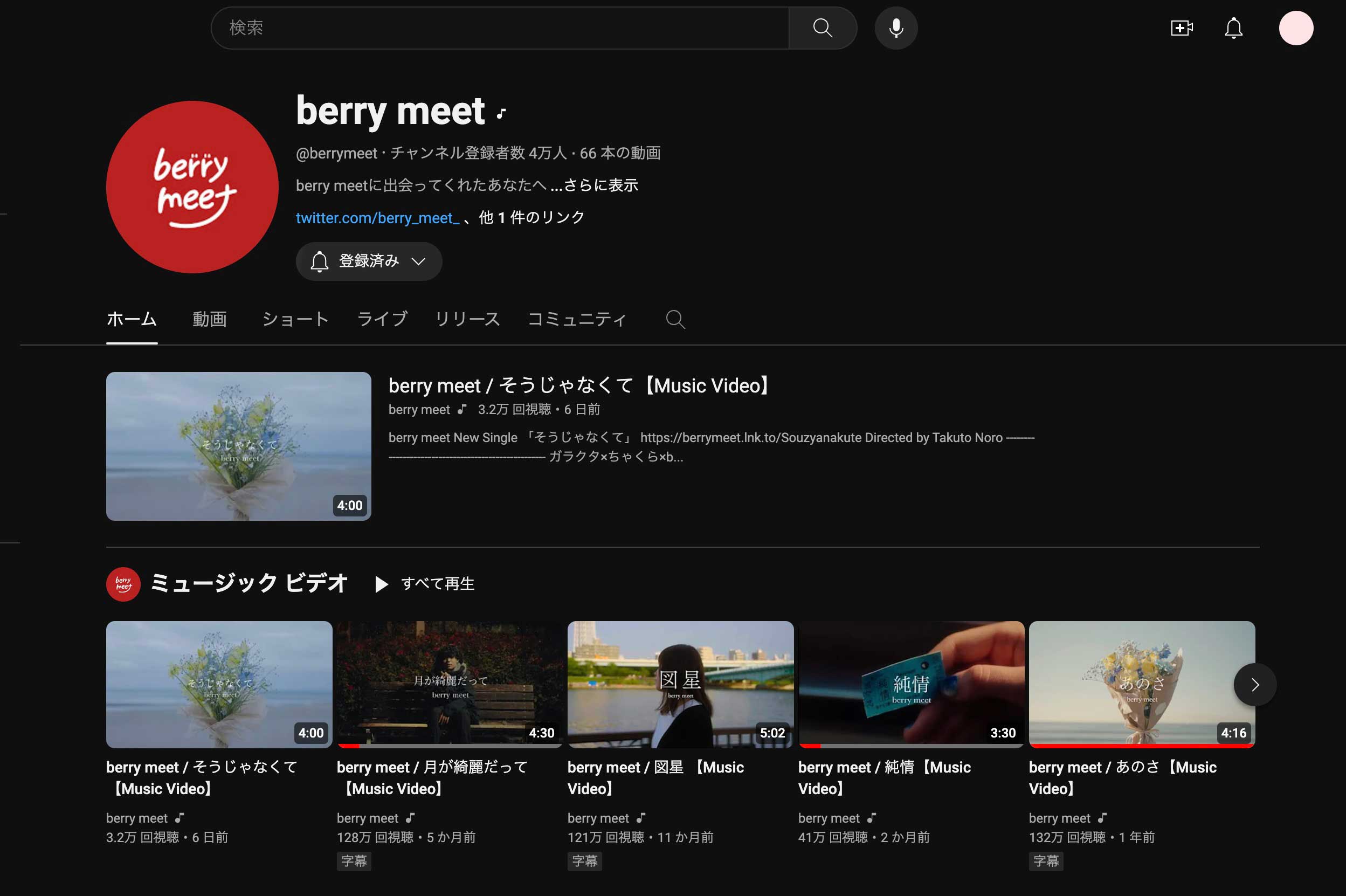Start voice search with microphone icon

896,28
